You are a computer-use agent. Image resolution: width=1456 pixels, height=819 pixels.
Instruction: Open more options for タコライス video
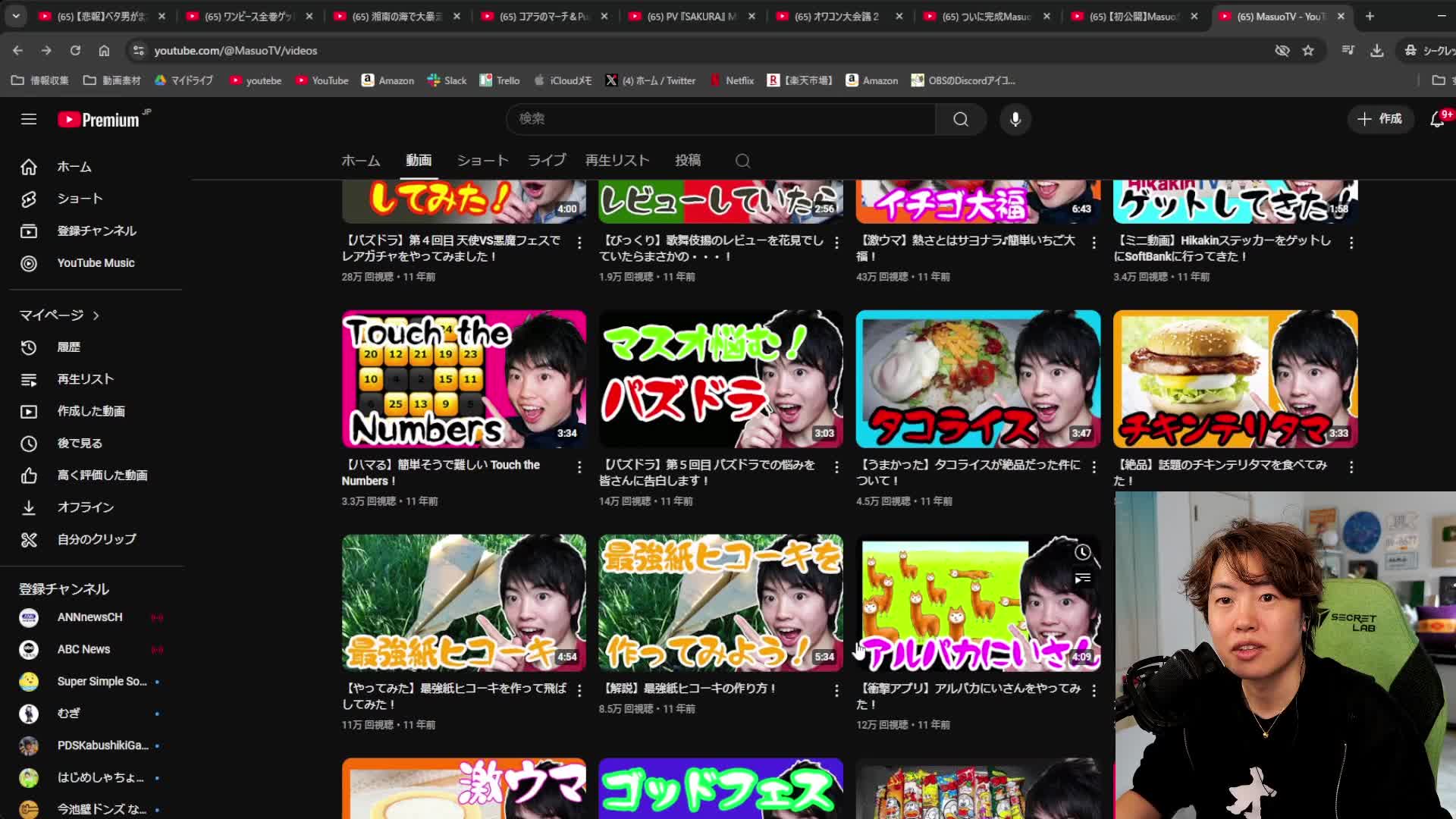pos(1094,467)
